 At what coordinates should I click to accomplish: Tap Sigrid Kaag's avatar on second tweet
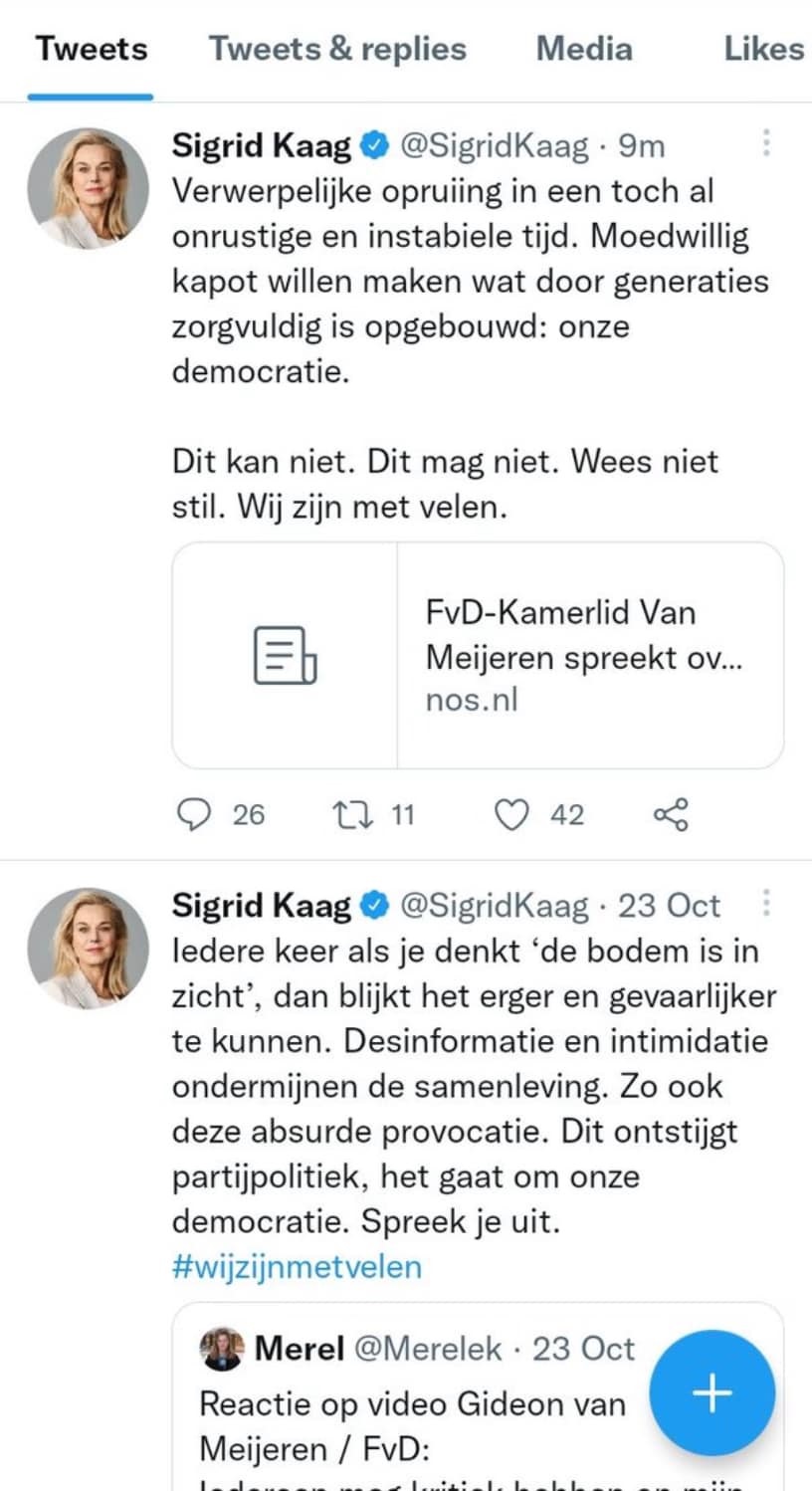[x=88, y=948]
